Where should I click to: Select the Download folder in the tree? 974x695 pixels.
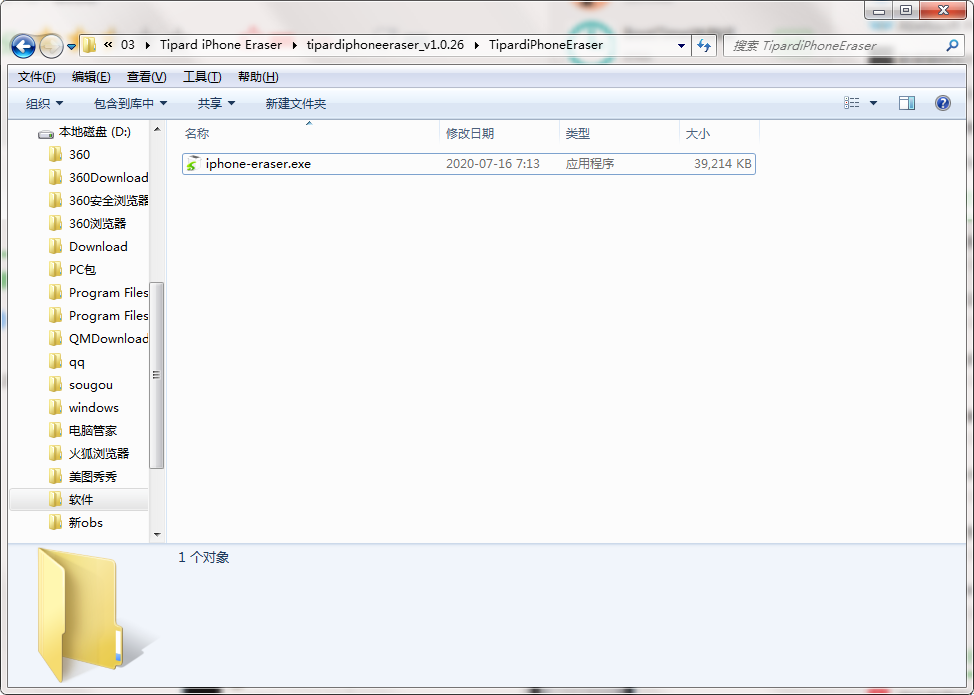(98, 247)
